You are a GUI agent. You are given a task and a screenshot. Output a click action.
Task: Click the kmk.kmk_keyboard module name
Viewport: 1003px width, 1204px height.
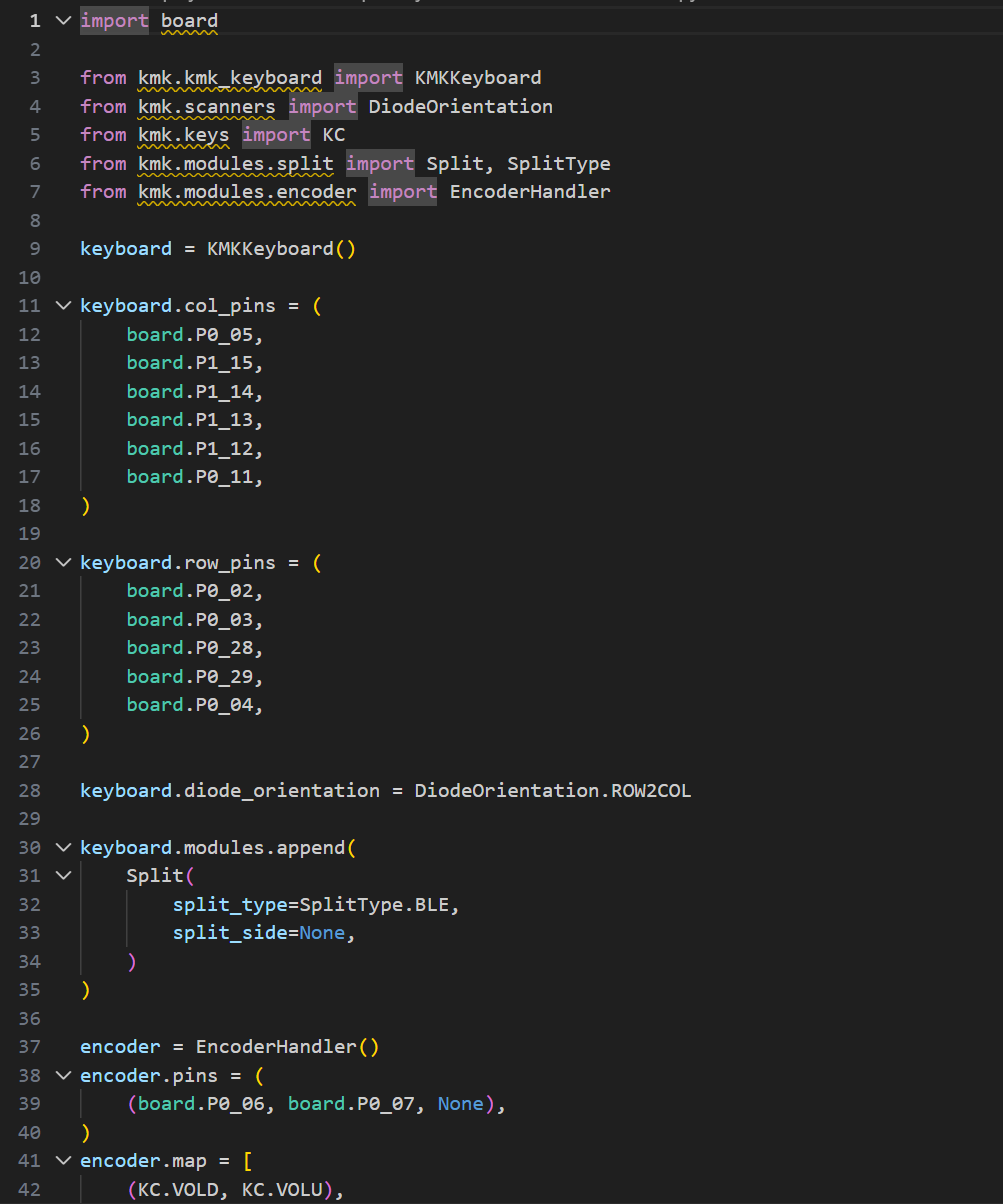click(x=230, y=78)
